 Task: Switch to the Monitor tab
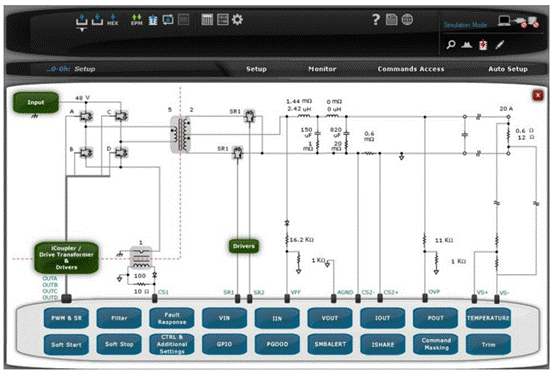click(x=322, y=69)
